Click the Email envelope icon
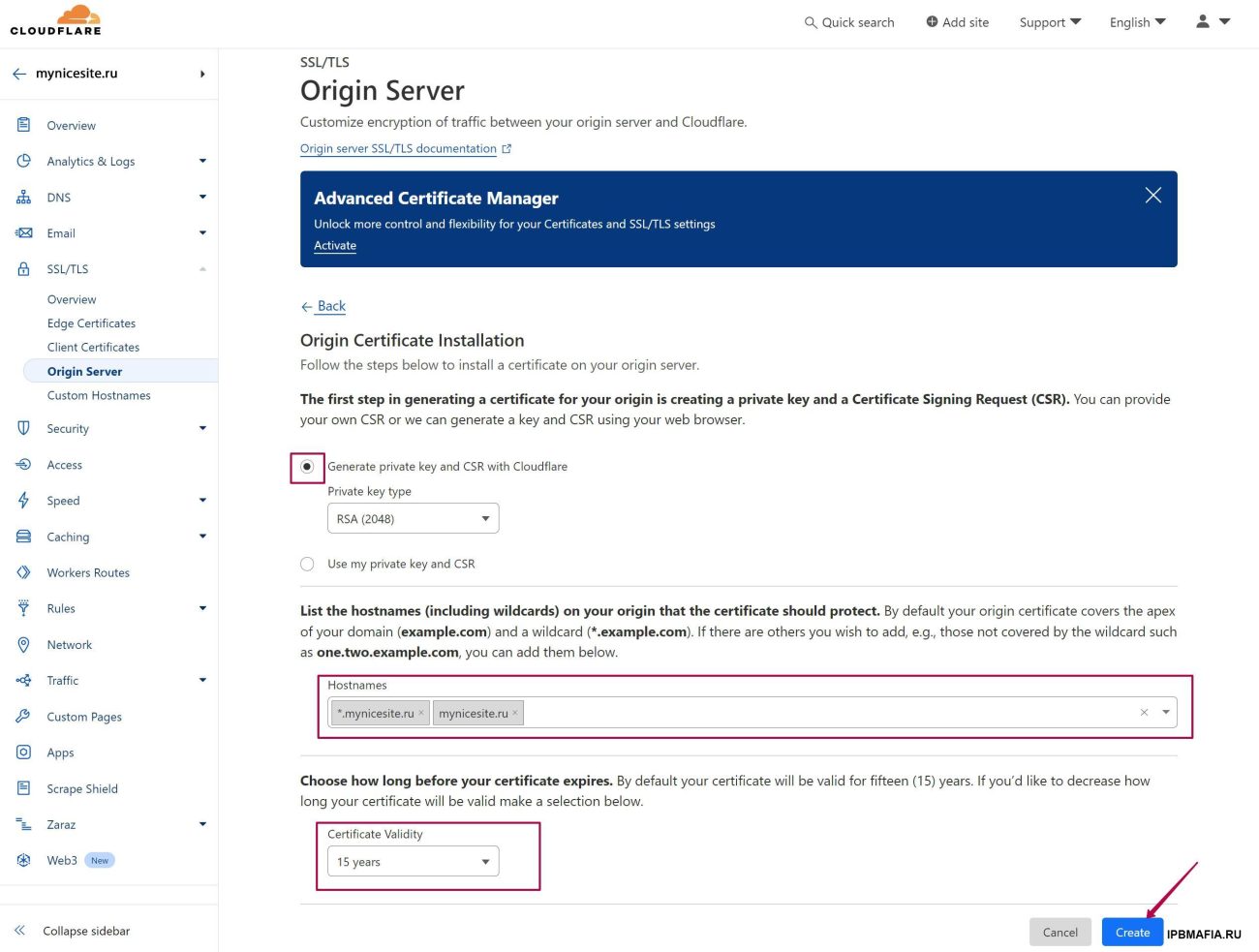The image size is (1259, 952). [23, 233]
